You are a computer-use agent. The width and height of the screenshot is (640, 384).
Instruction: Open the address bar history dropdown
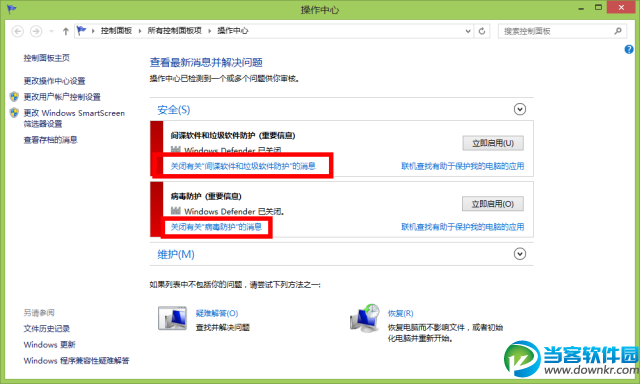[468, 31]
